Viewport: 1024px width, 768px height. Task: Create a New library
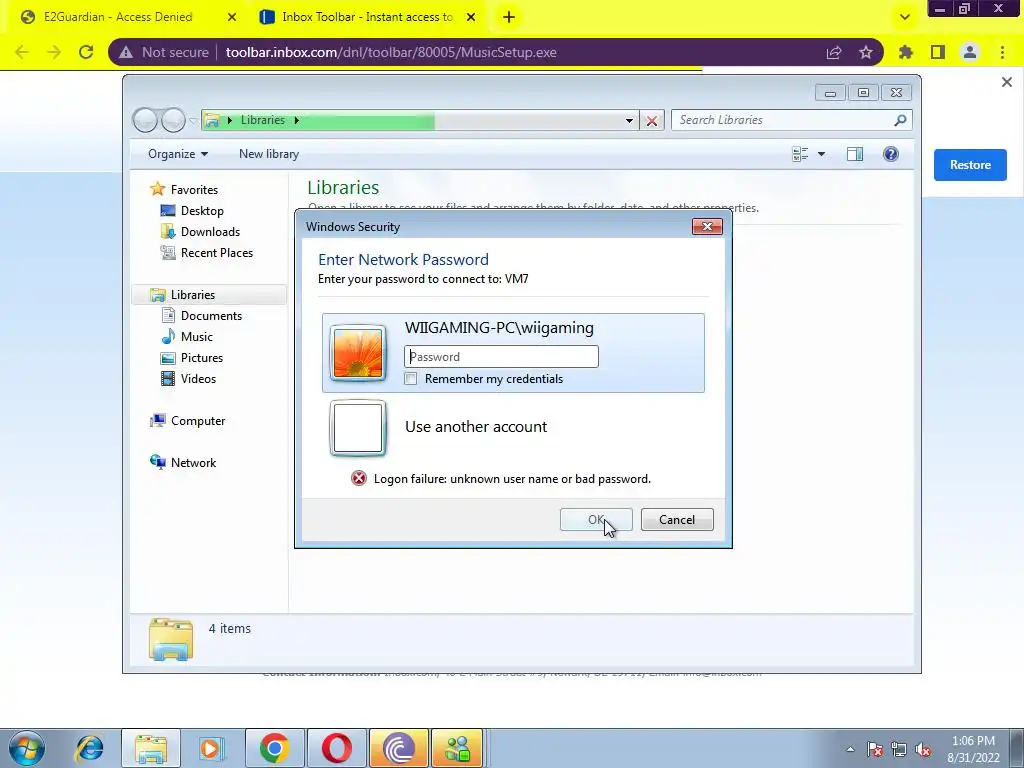(x=269, y=154)
